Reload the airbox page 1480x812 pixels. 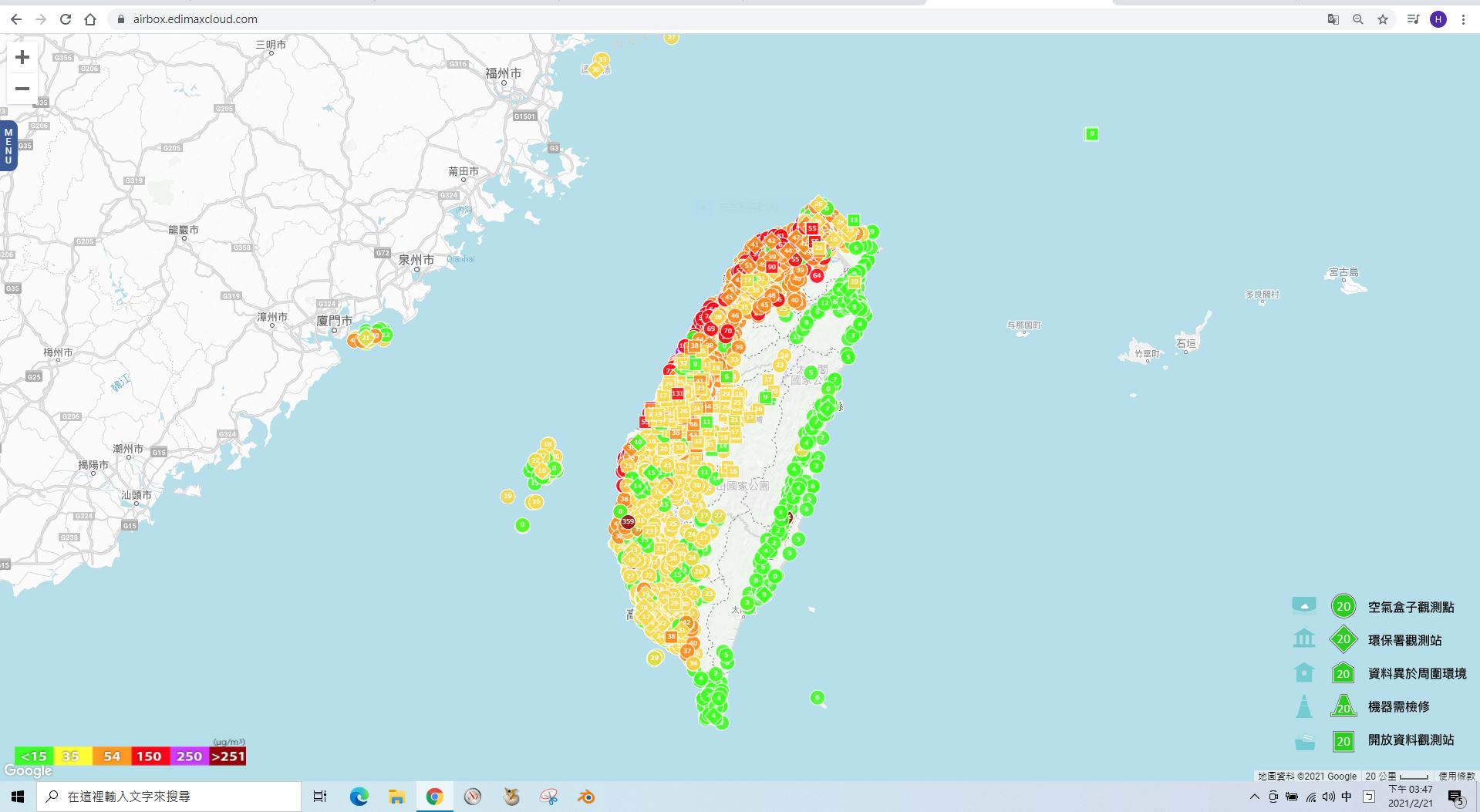point(66,19)
